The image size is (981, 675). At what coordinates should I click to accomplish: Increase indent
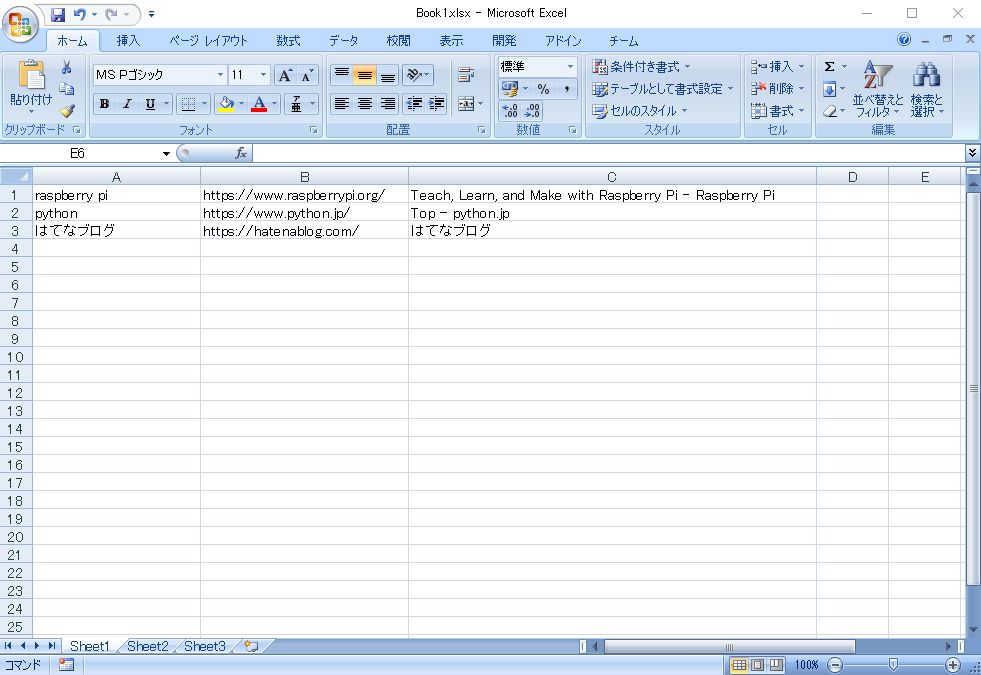click(x=436, y=104)
